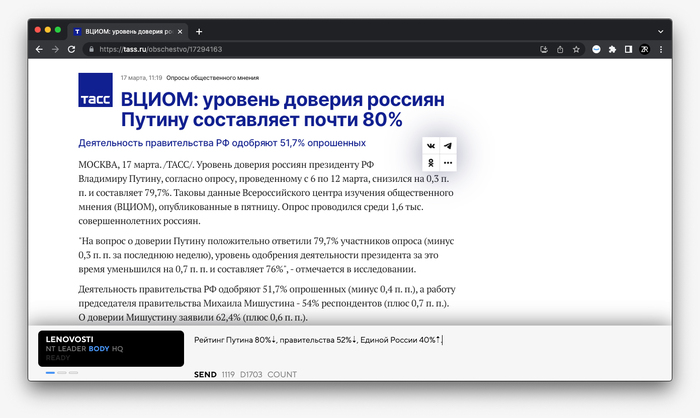Expand the tab search chevron
Image resolution: width=700 pixels, height=418 pixels.
click(x=661, y=32)
